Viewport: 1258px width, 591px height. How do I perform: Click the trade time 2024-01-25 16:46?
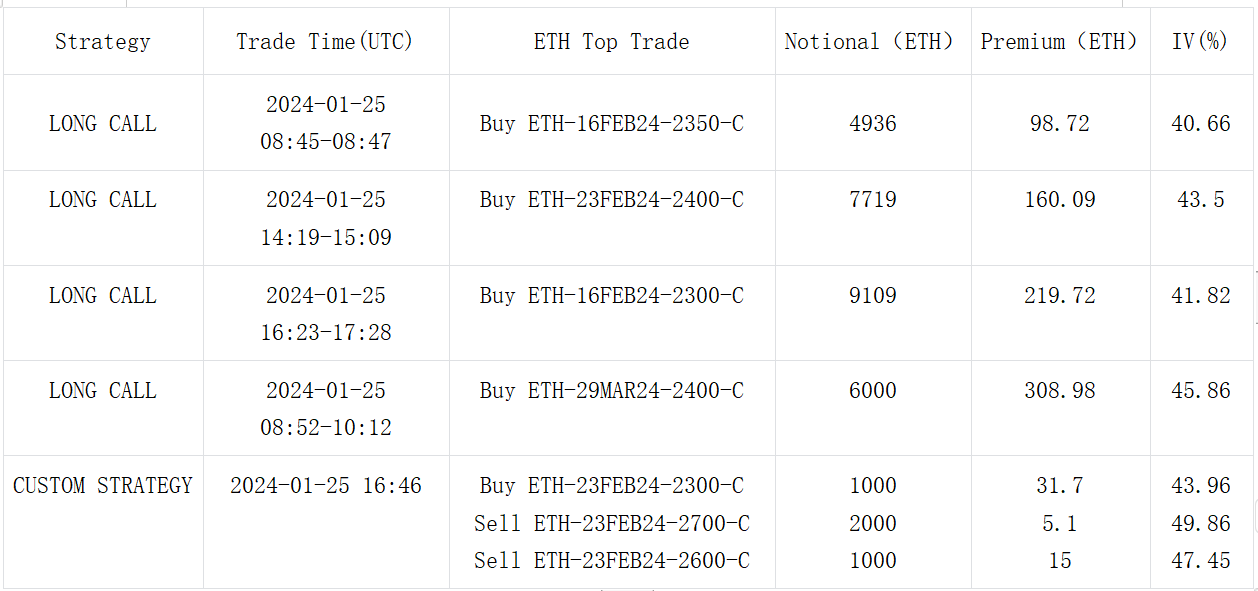pos(325,486)
